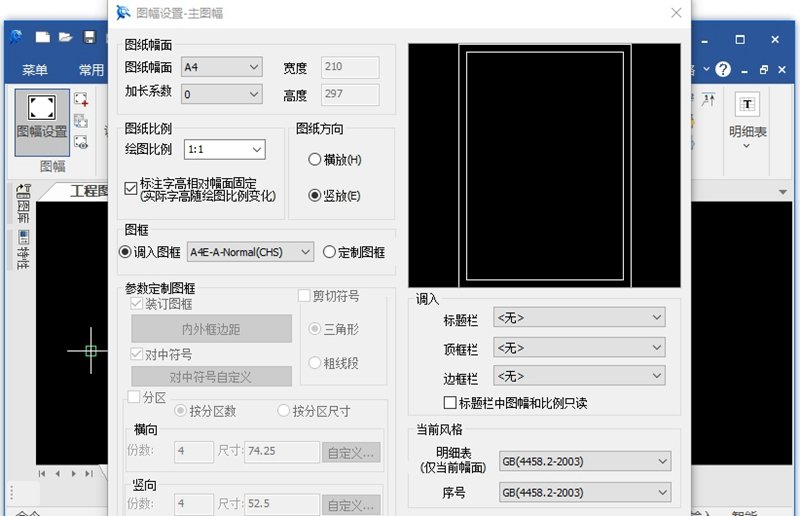Screen dimensions: 800x516
Task: Click 自定义 button in 横向 row
Action: pyautogui.click(x=351, y=452)
